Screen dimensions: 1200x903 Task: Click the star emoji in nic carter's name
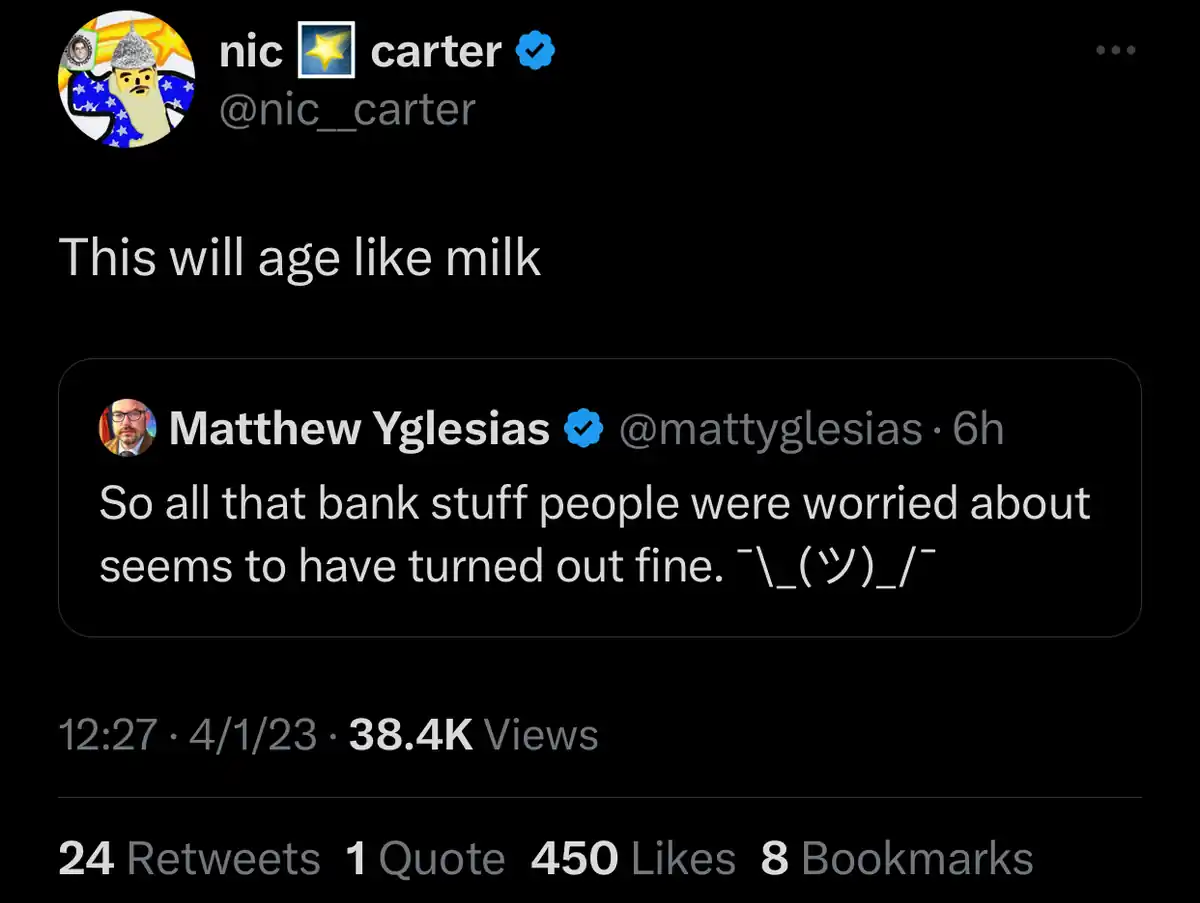pos(326,51)
